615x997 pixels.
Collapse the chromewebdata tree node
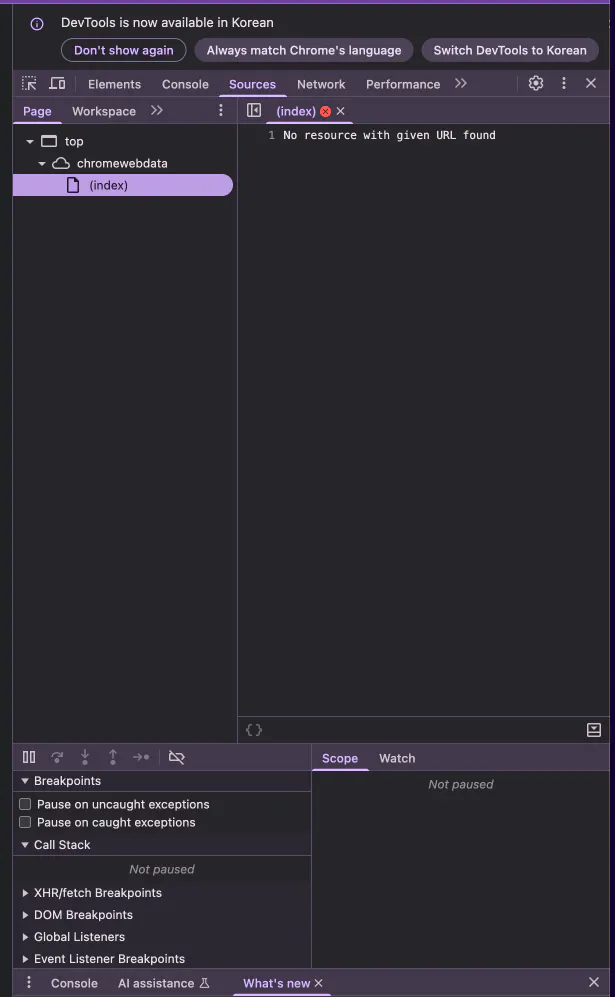click(x=42, y=163)
